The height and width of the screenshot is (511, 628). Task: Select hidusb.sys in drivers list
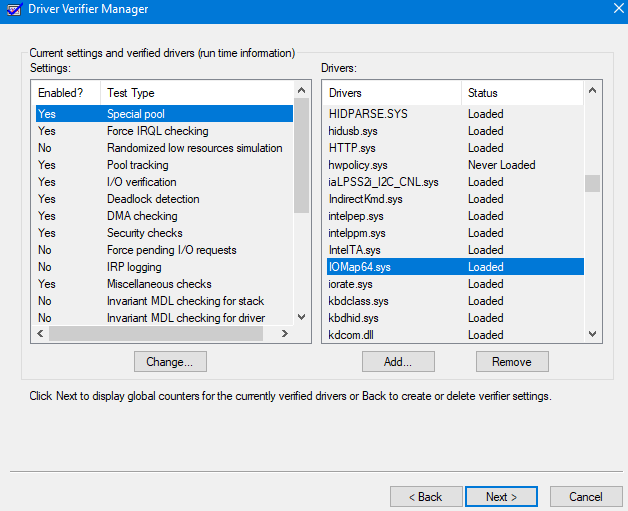(455, 131)
